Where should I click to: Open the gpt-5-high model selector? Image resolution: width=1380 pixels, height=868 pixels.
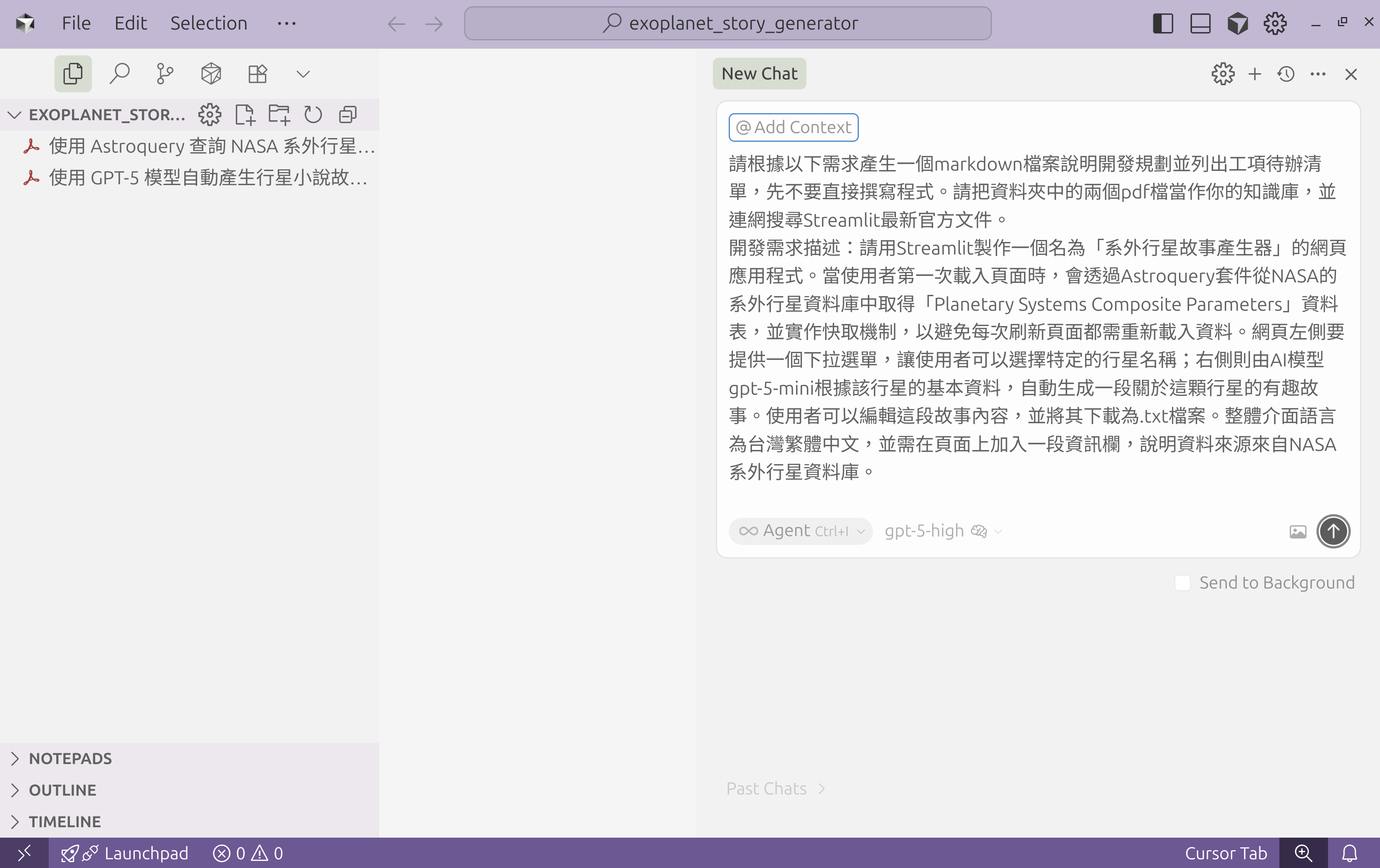point(943,531)
